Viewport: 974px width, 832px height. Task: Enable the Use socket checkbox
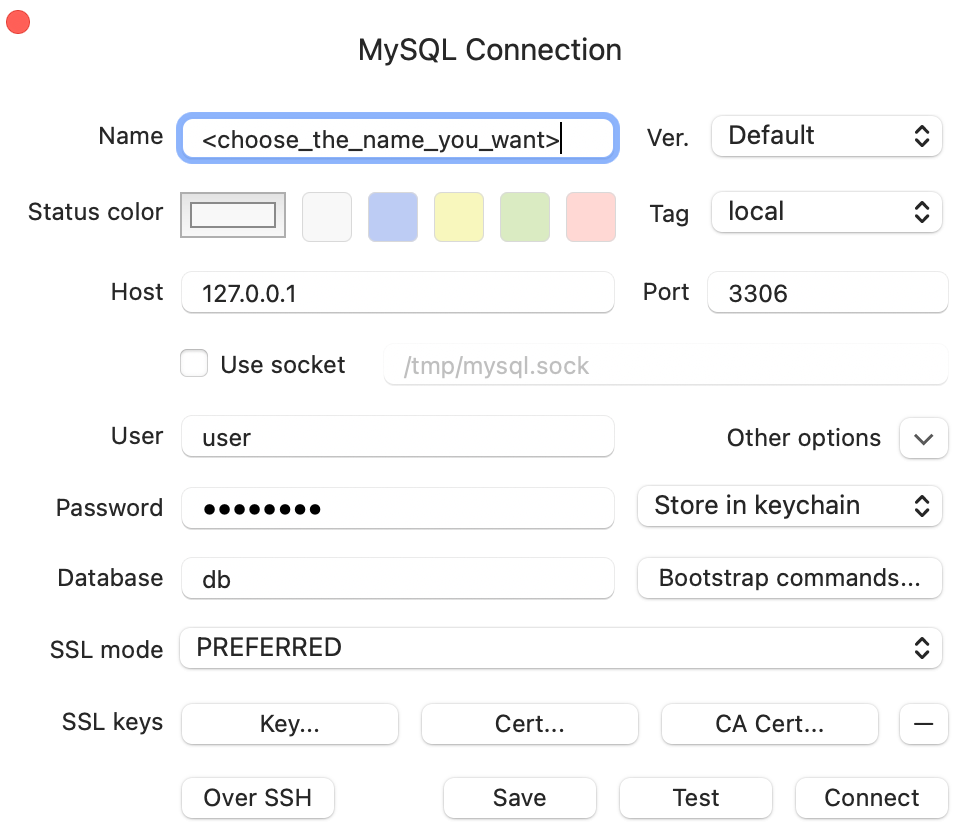[x=194, y=363]
